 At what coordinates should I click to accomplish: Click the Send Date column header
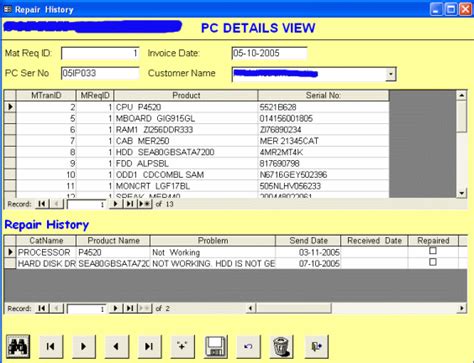coord(308,241)
